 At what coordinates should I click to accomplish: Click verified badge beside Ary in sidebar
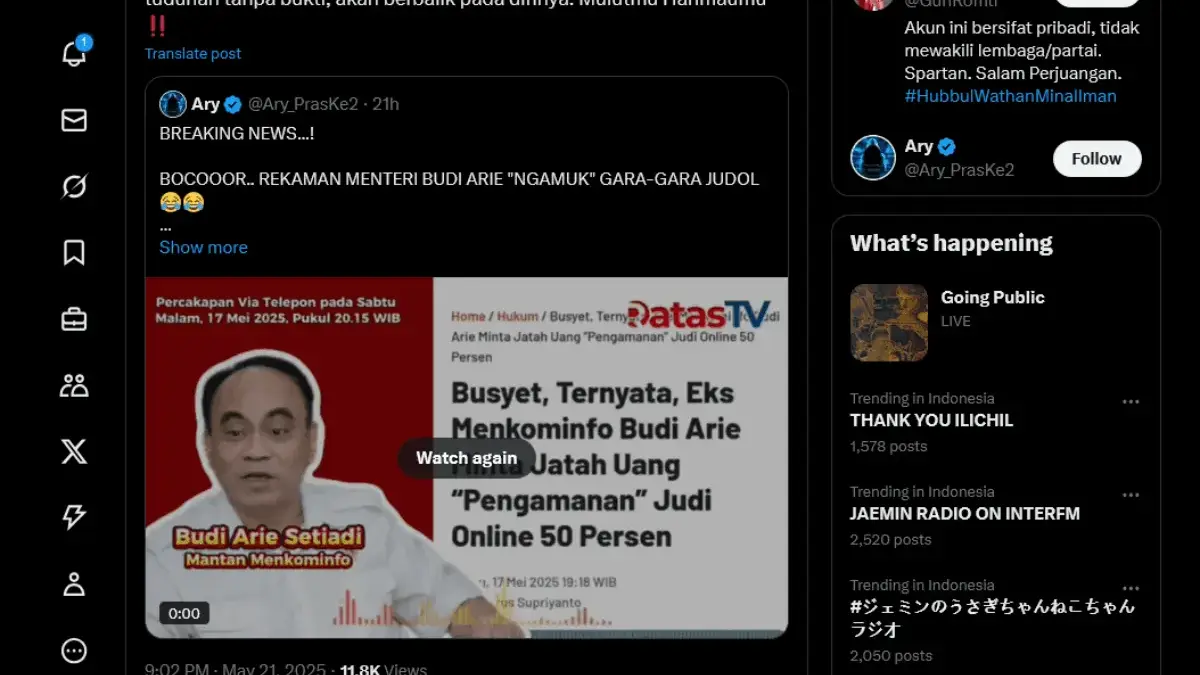click(x=946, y=146)
